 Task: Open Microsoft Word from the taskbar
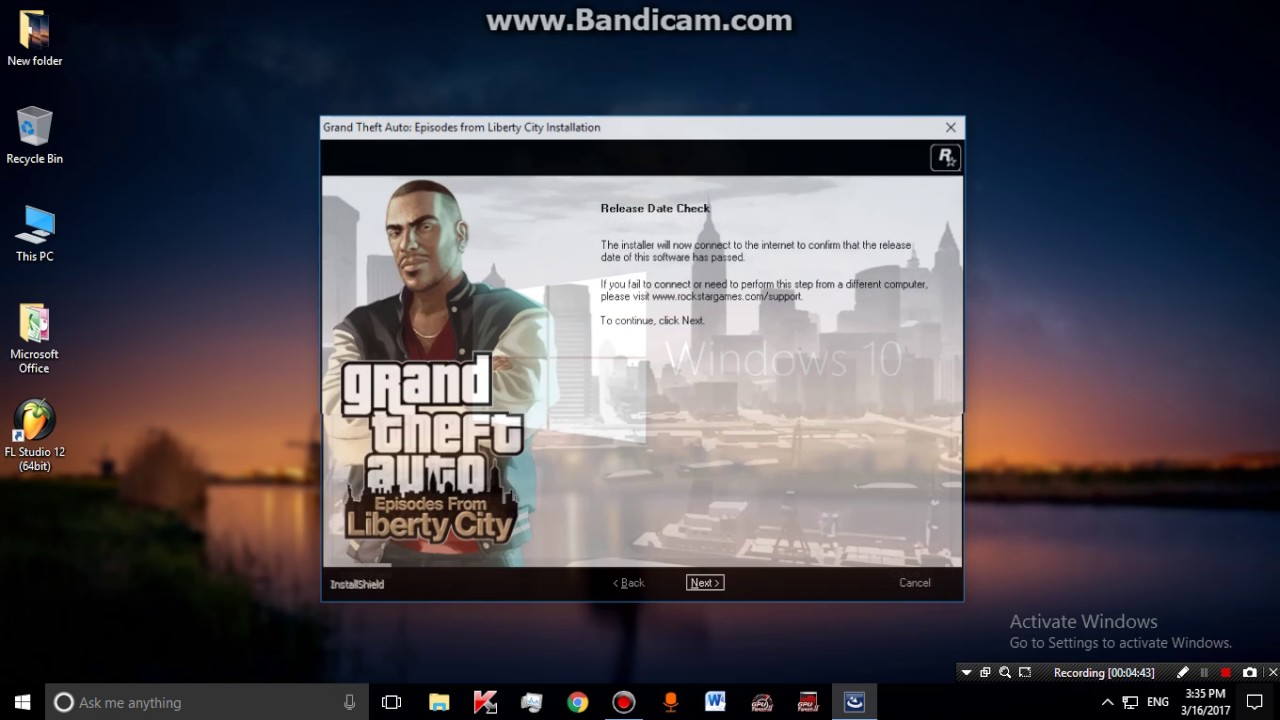[715, 702]
